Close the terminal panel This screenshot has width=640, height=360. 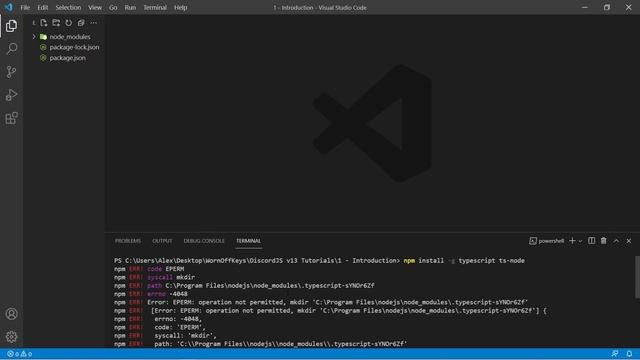[629, 241]
